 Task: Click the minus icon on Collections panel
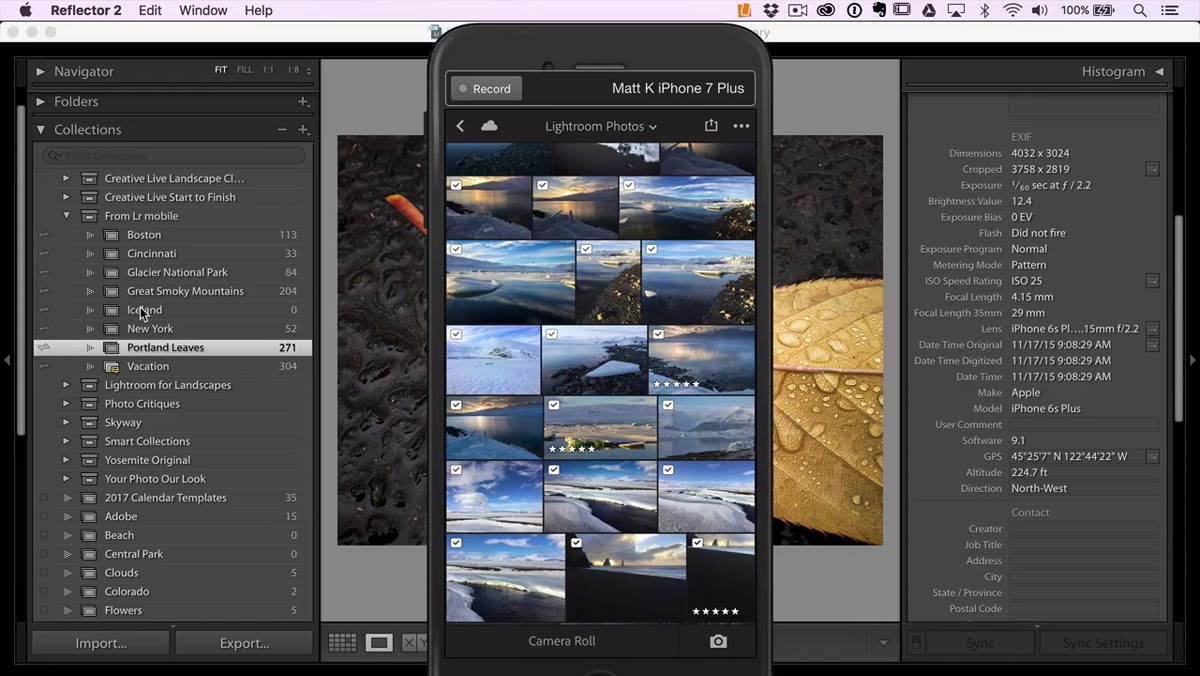pyautogui.click(x=282, y=129)
